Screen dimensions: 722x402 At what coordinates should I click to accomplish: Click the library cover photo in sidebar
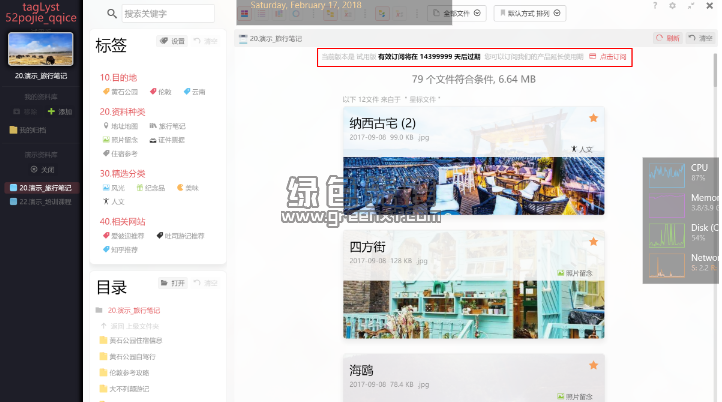pyautogui.click(x=41, y=49)
